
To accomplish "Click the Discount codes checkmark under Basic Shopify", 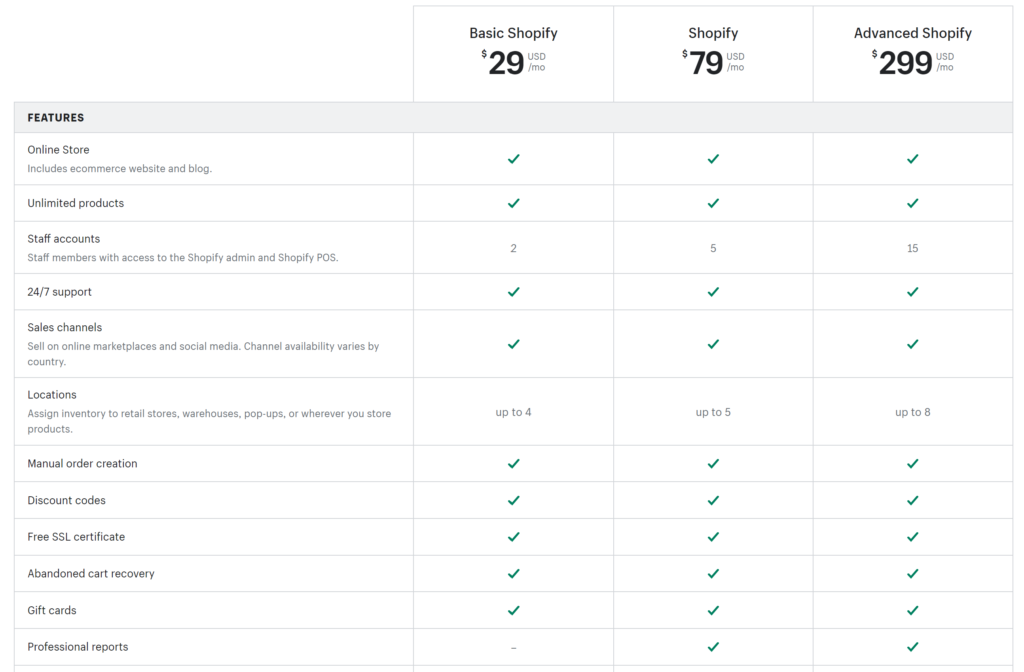I will (513, 500).
